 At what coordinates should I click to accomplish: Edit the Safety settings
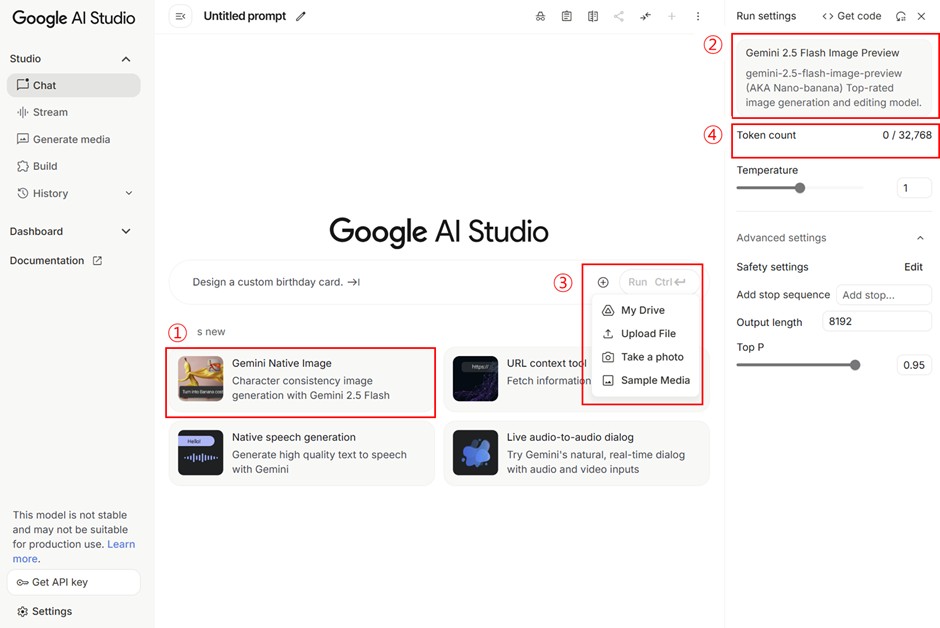[913, 267]
